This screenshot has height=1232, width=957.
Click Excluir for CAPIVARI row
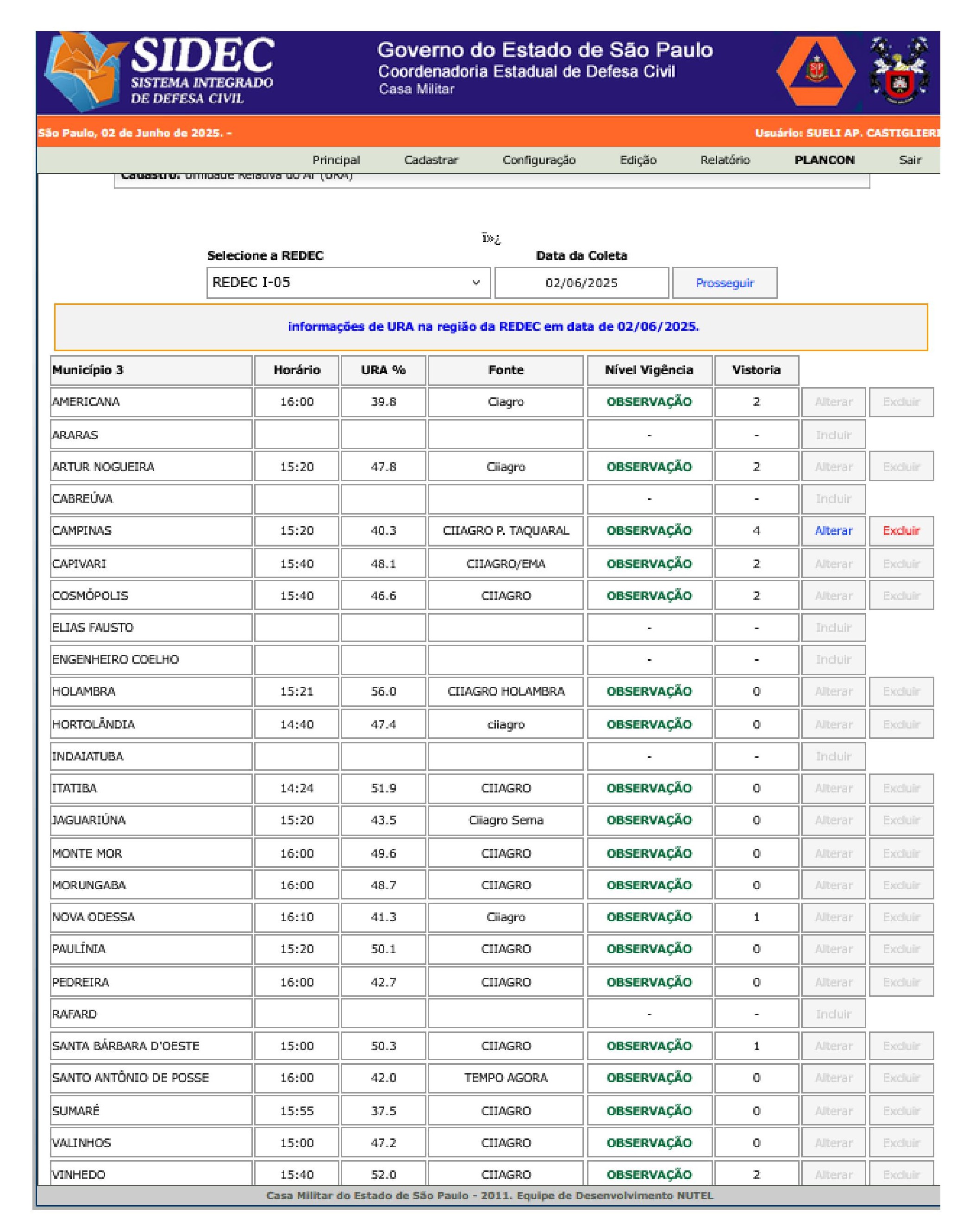tap(901, 564)
